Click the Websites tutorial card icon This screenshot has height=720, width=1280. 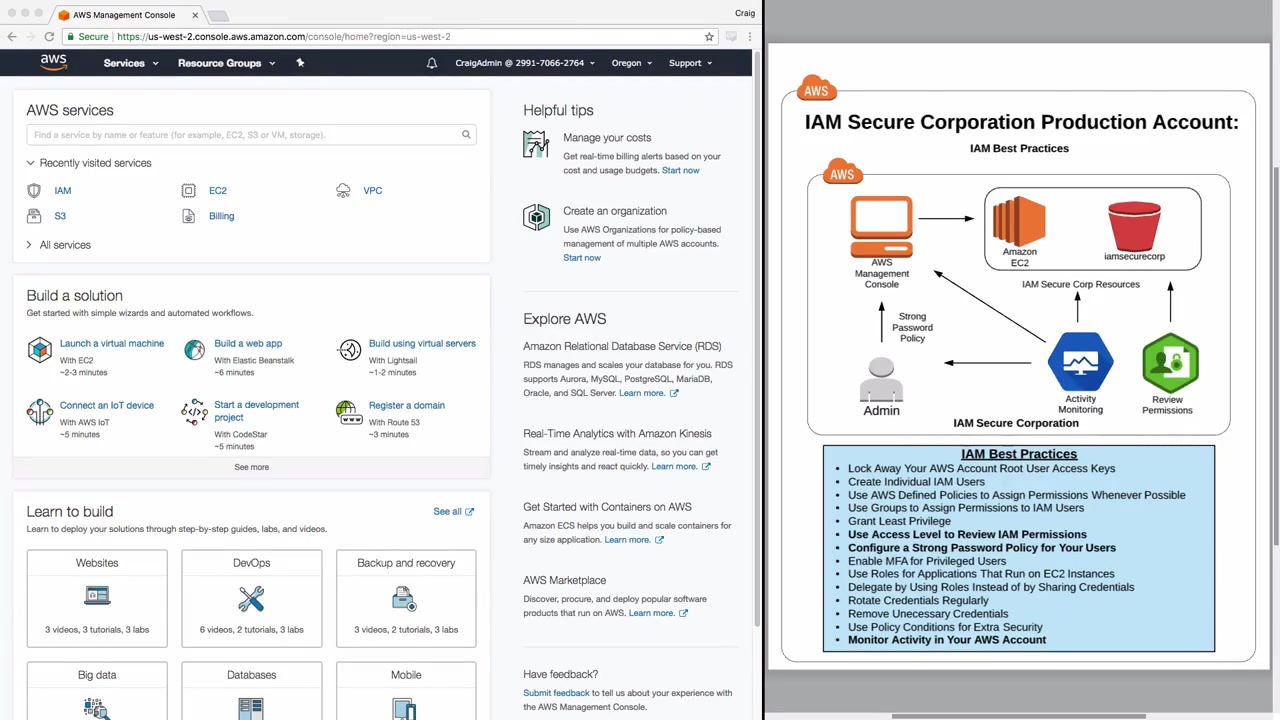coord(97,596)
